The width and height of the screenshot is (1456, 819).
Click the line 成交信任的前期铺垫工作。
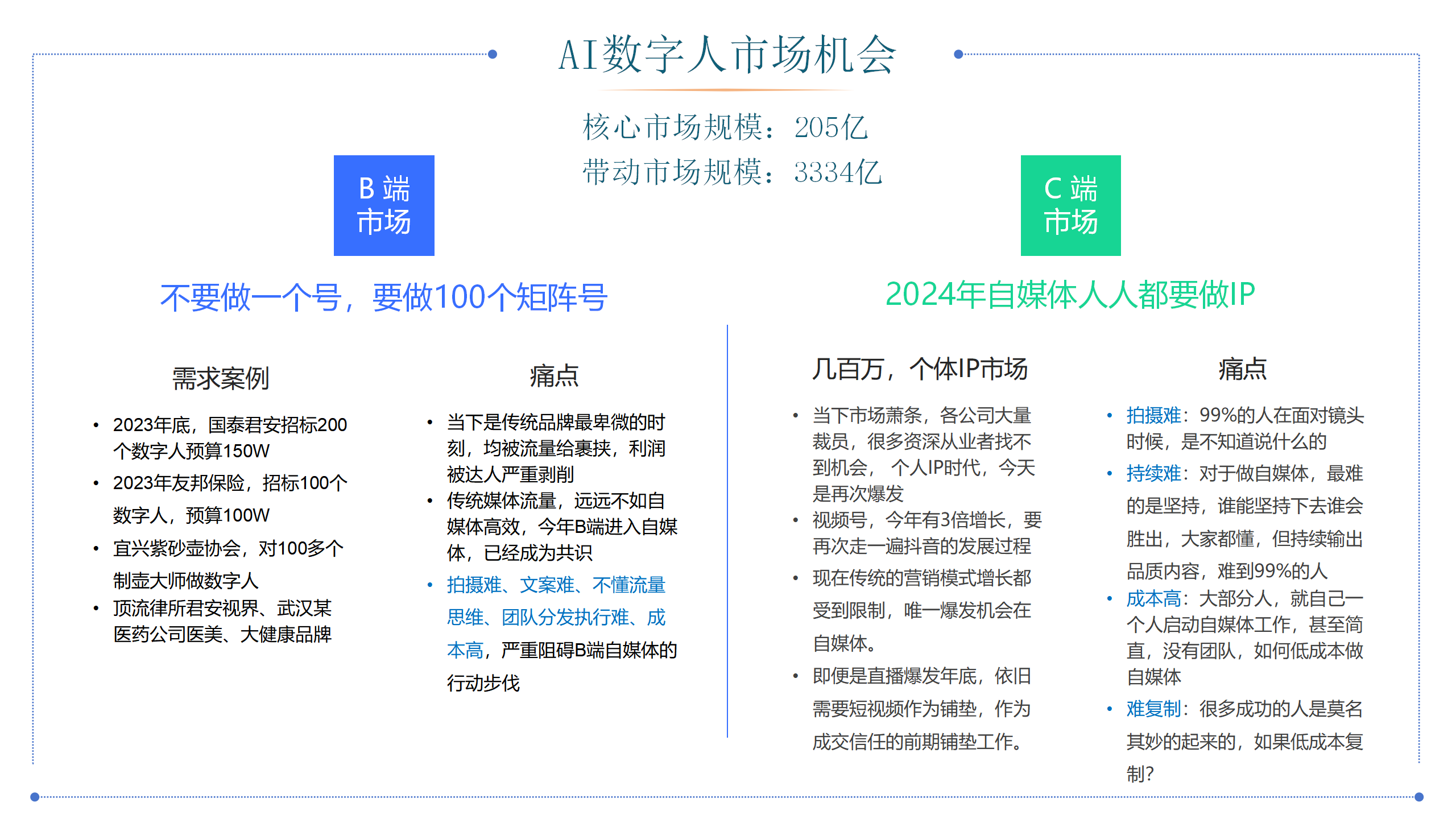[x=918, y=742]
